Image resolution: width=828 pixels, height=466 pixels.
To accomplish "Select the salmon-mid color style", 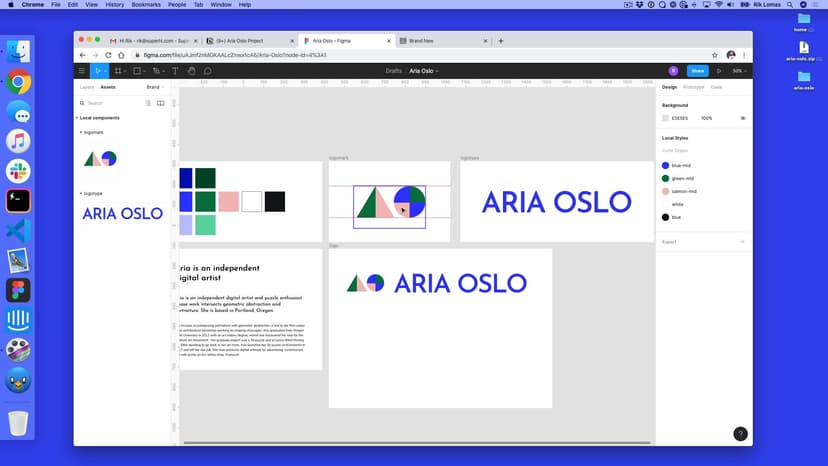I will click(683, 191).
